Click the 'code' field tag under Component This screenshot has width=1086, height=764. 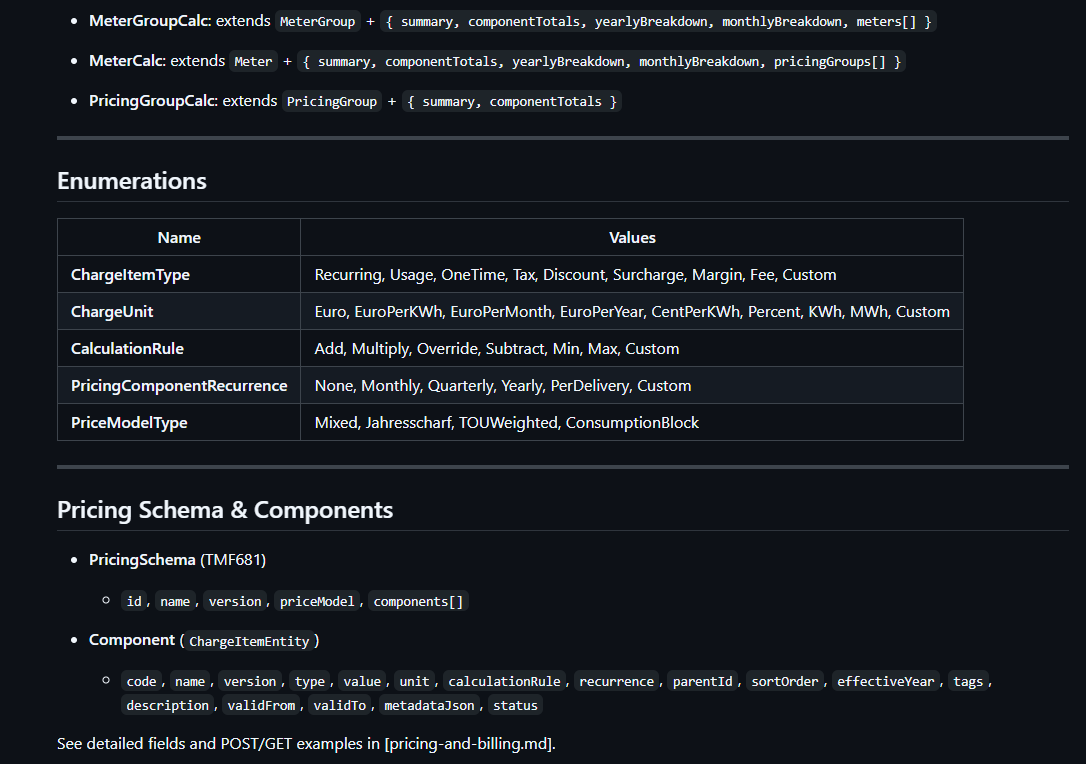(141, 682)
